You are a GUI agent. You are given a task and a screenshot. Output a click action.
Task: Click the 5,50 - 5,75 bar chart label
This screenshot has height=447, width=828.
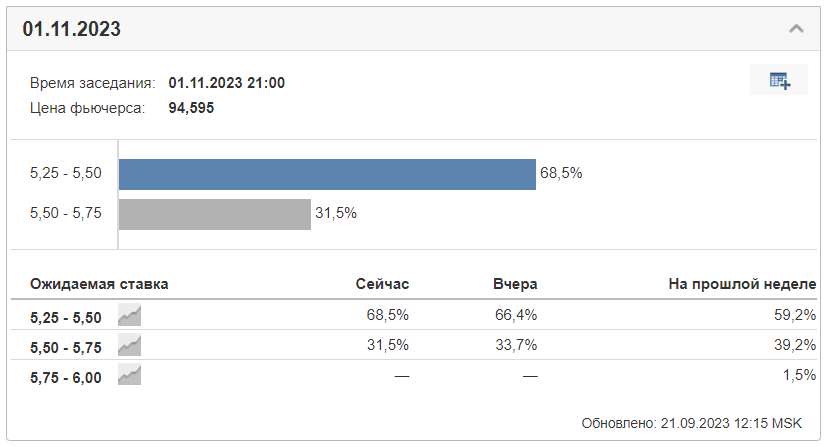(x=66, y=214)
